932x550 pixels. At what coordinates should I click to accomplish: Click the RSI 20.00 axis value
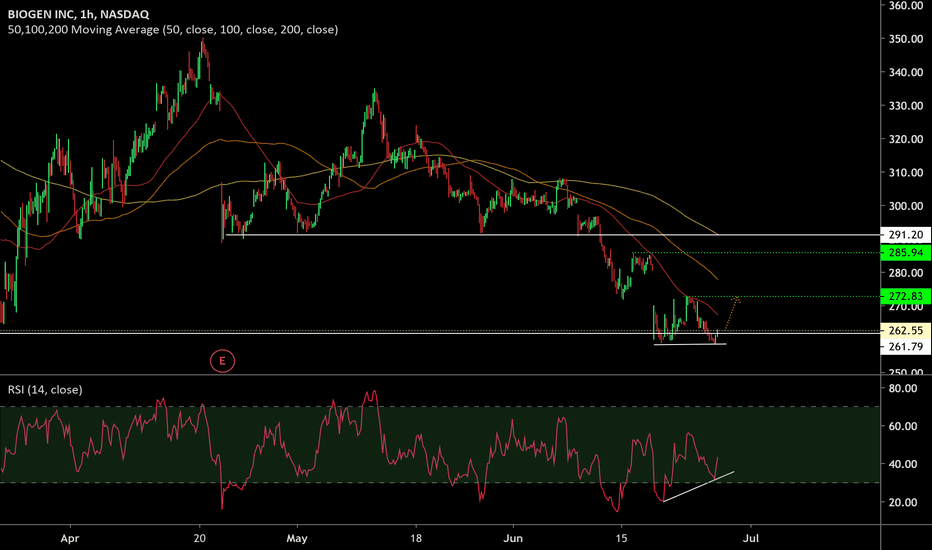pos(903,502)
